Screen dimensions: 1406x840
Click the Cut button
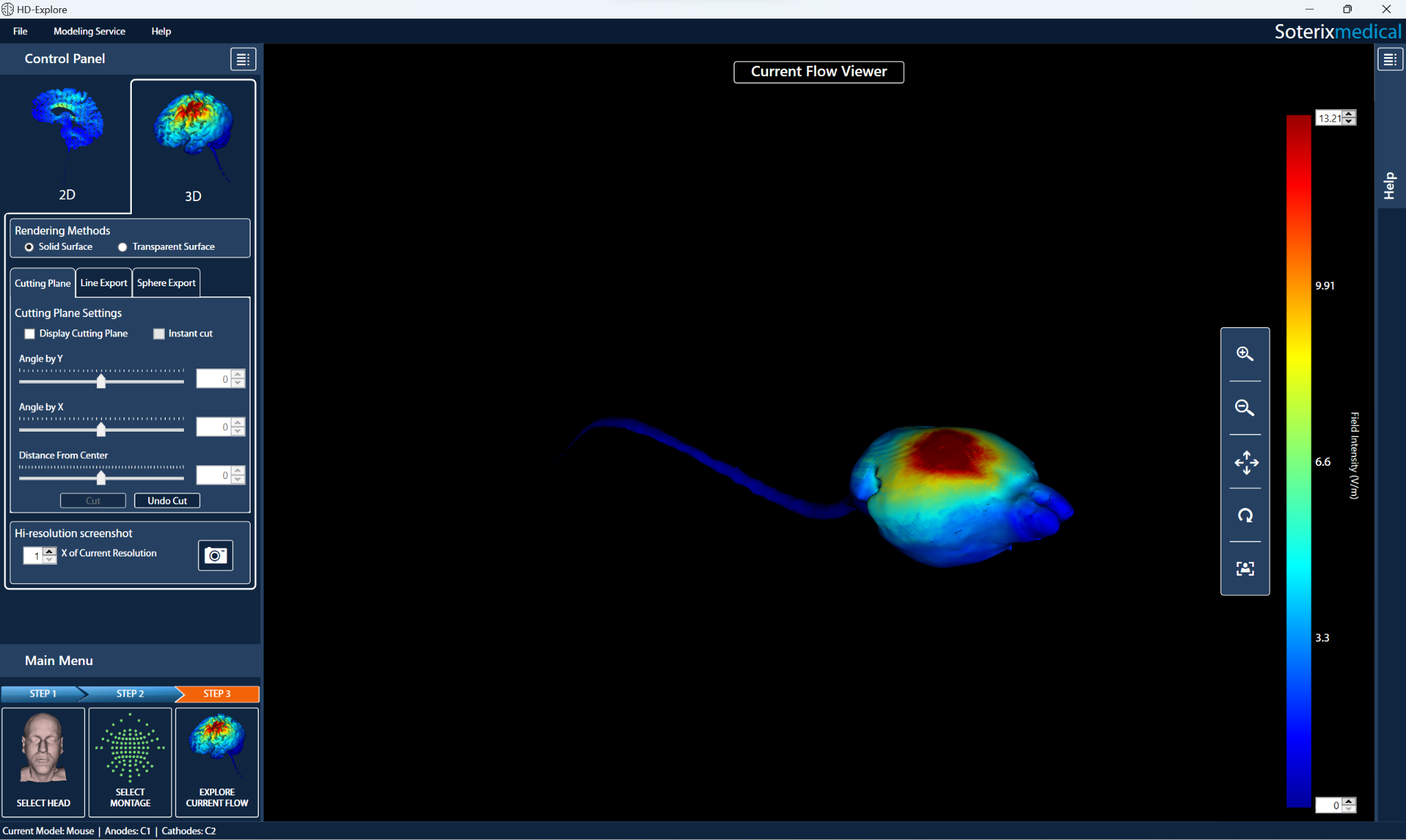tap(93, 501)
